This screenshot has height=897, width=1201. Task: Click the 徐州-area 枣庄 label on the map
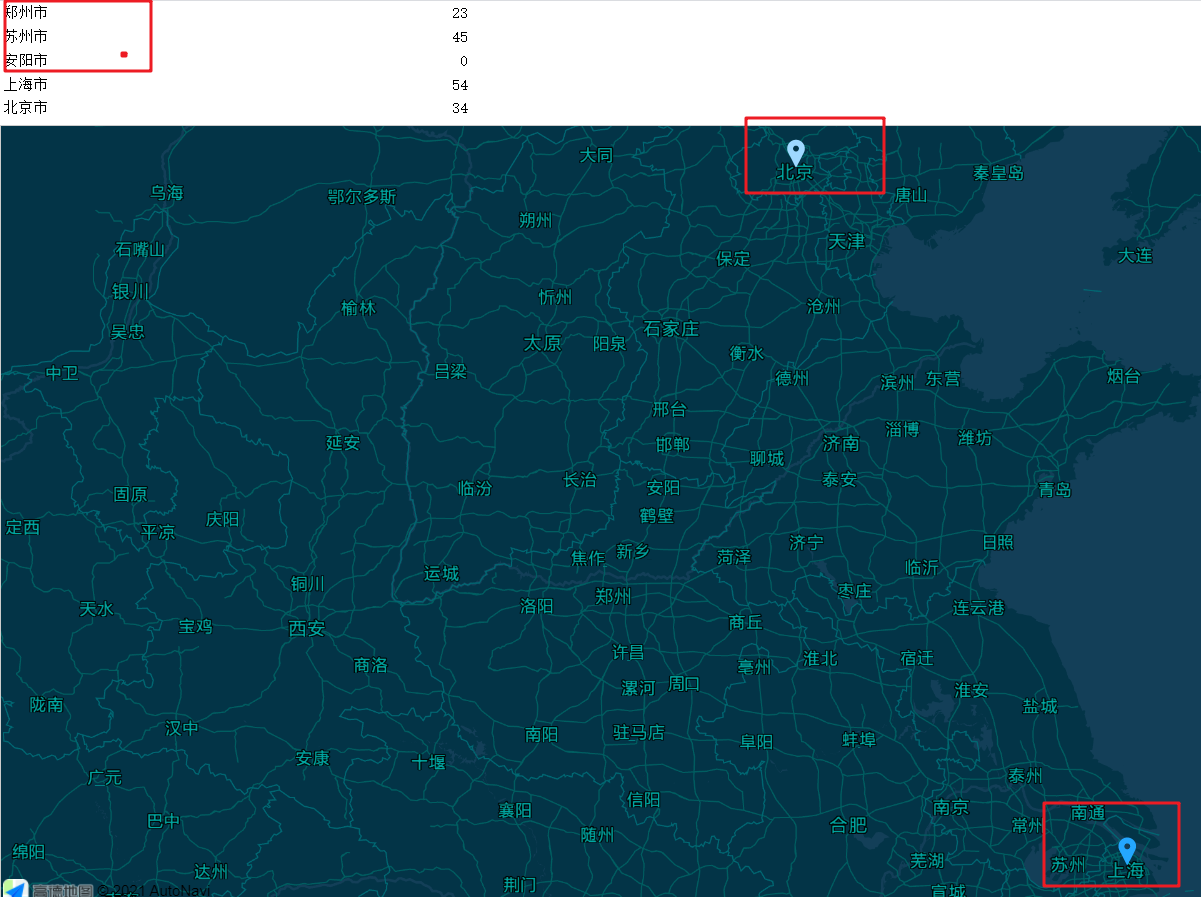point(854,591)
